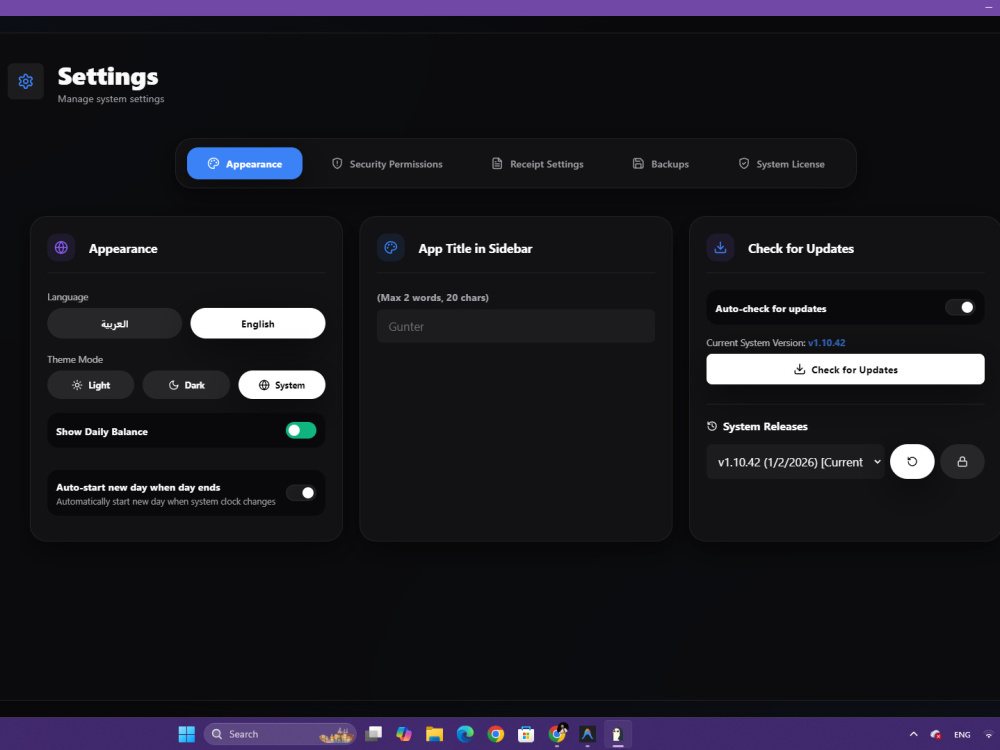The image size is (1000, 750).
Task: Open File Explorer from the taskbar
Action: 434,734
